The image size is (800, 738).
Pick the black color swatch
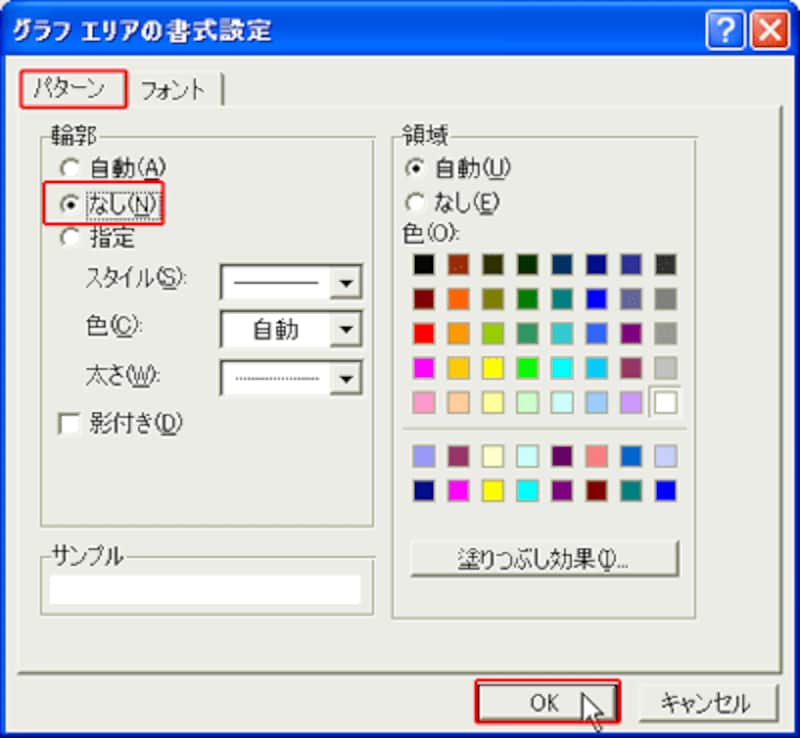point(424,265)
